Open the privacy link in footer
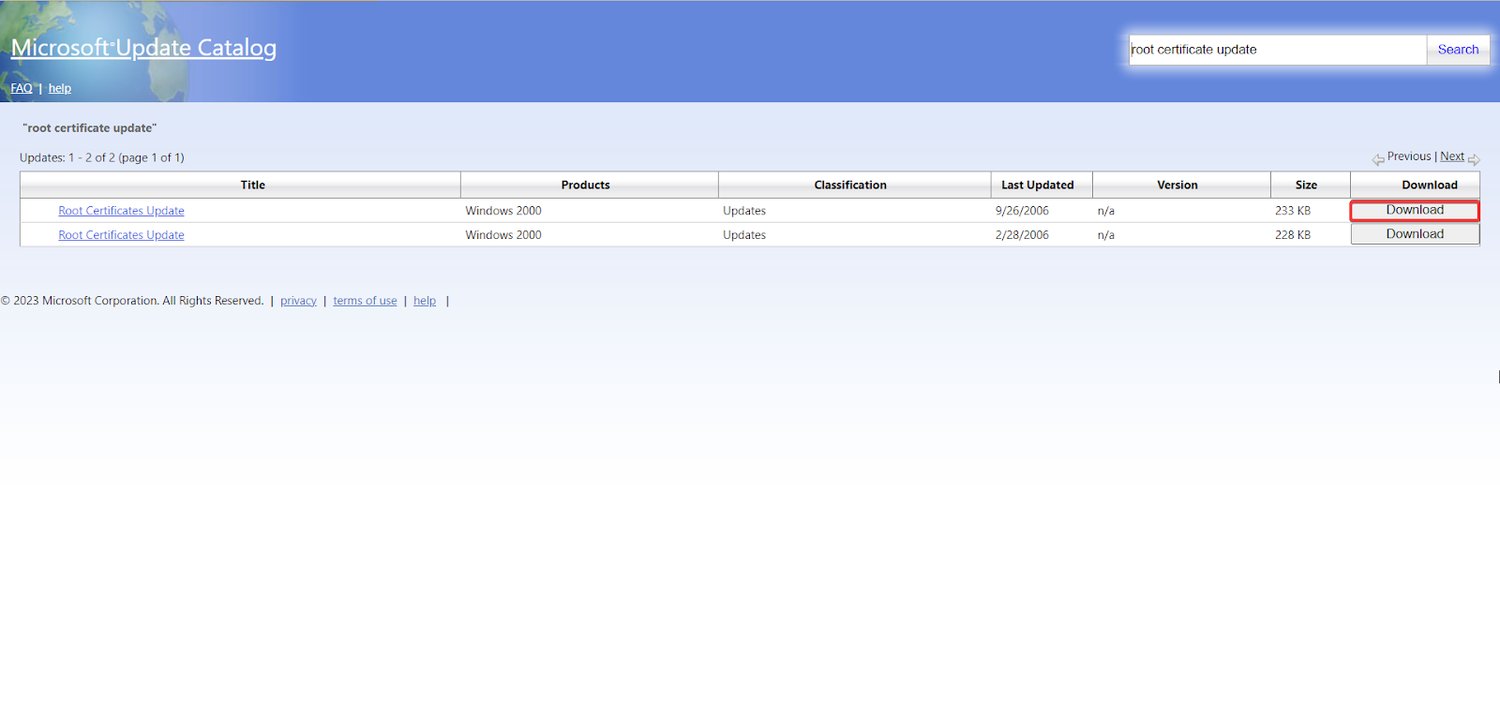The height and width of the screenshot is (728, 1500). pos(298,301)
